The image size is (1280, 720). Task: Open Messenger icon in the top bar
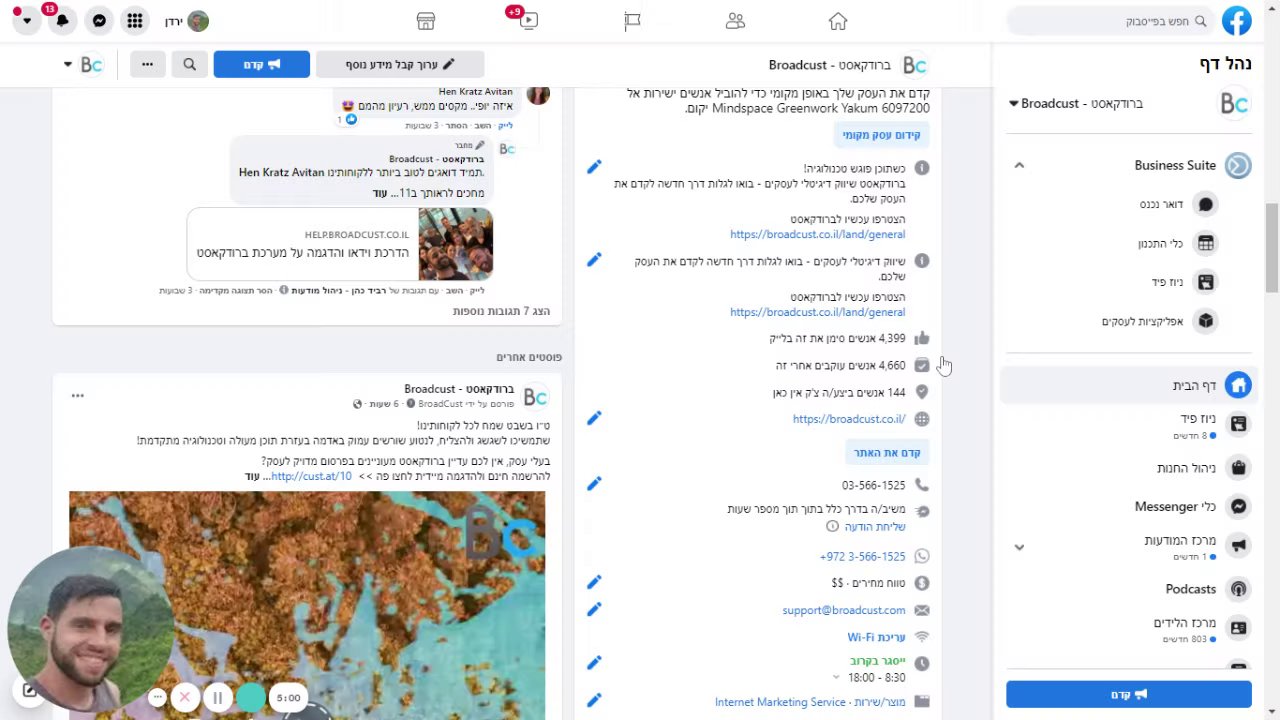click(99, 21)
